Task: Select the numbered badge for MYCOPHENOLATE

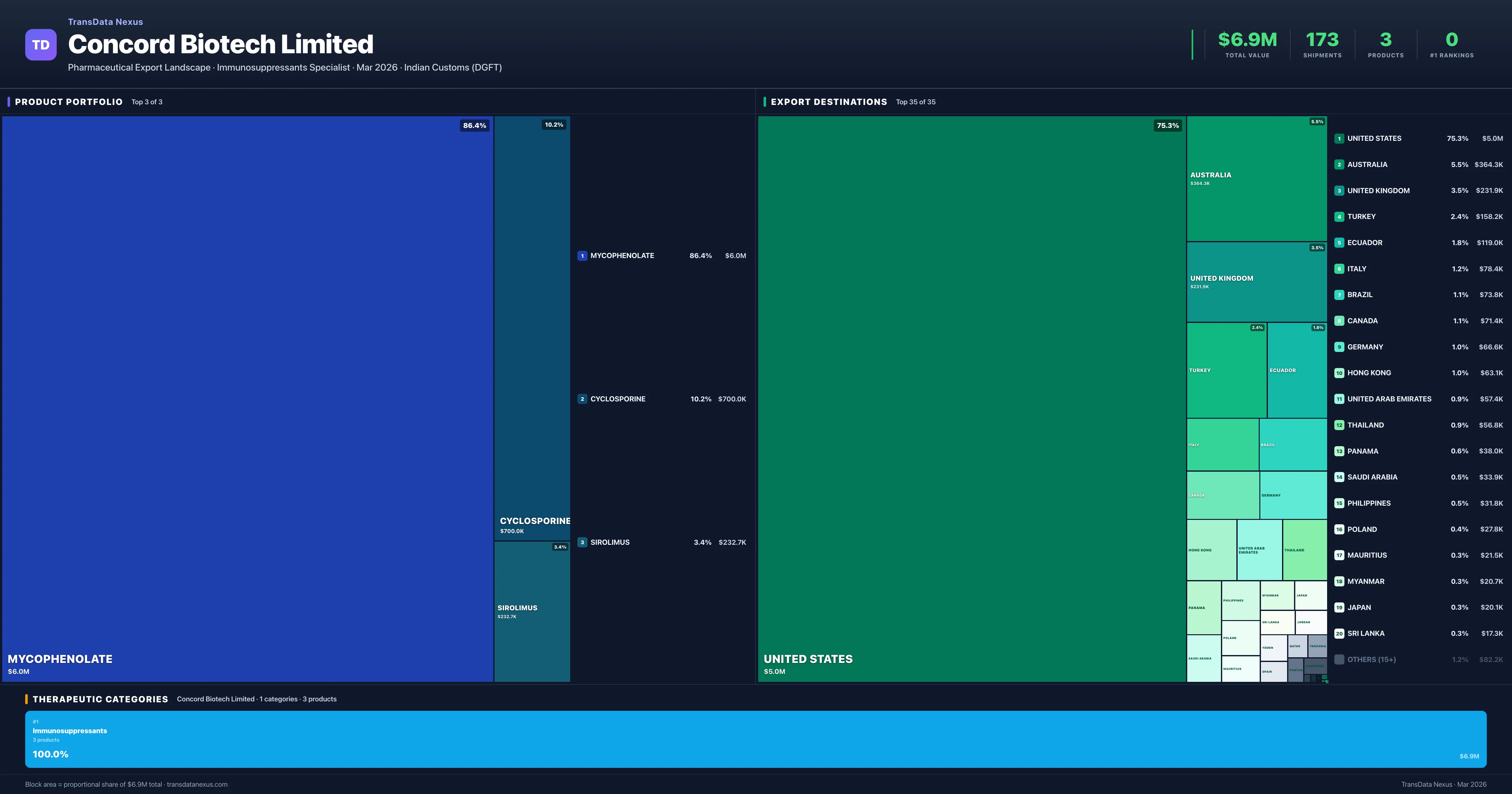Action: pos(582,256)
